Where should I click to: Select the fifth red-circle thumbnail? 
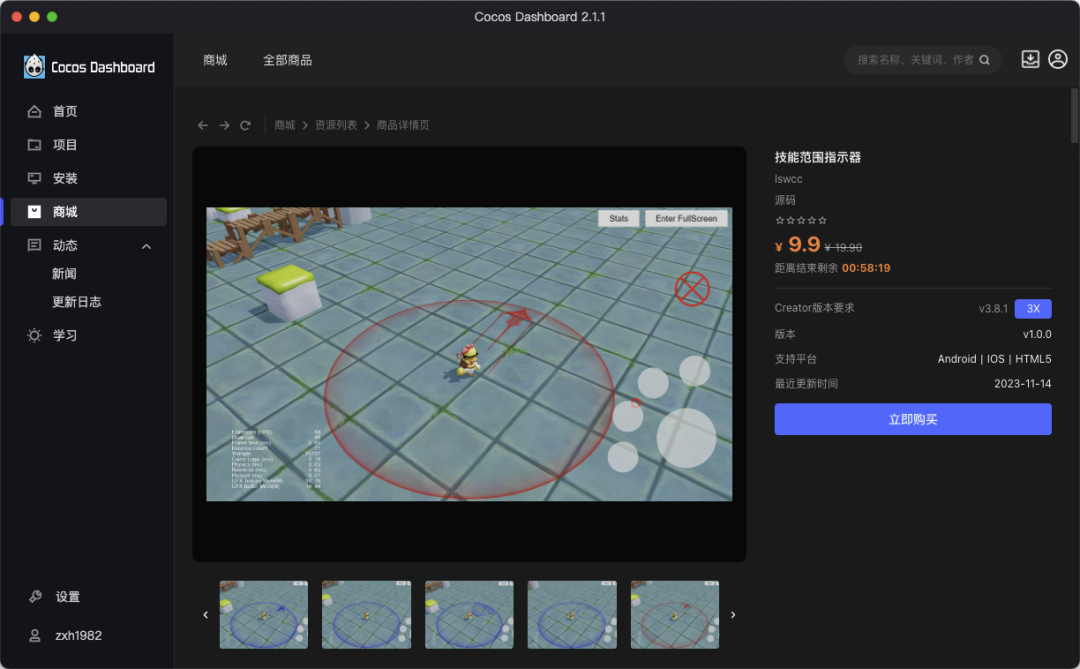[674, 615]
